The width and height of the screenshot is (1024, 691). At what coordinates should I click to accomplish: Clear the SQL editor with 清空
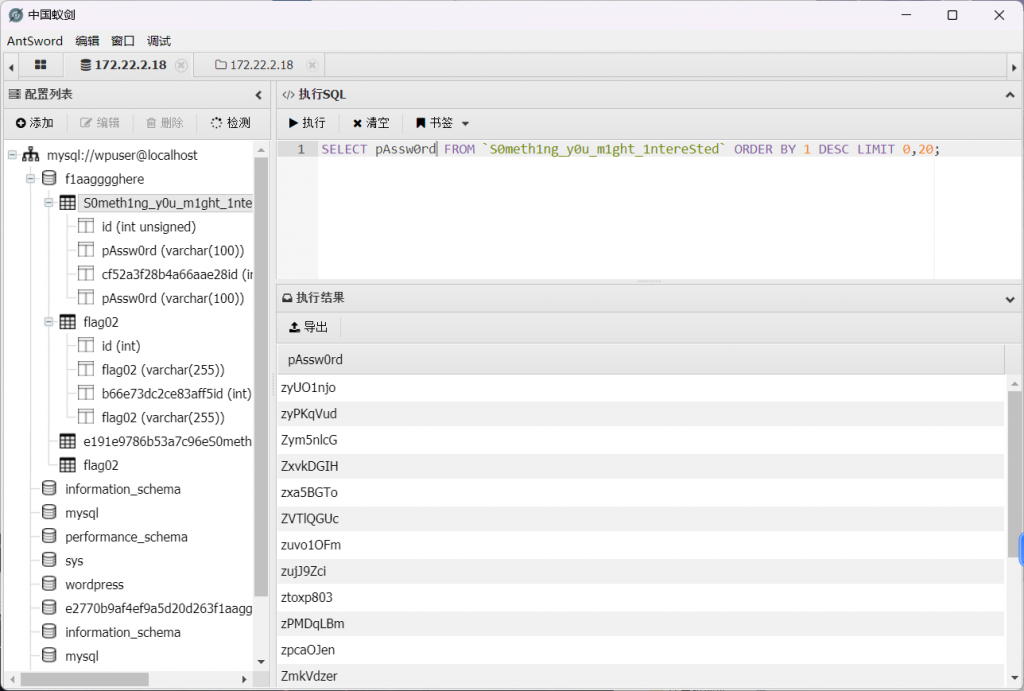pyautogui.click(x=371, y=123)
